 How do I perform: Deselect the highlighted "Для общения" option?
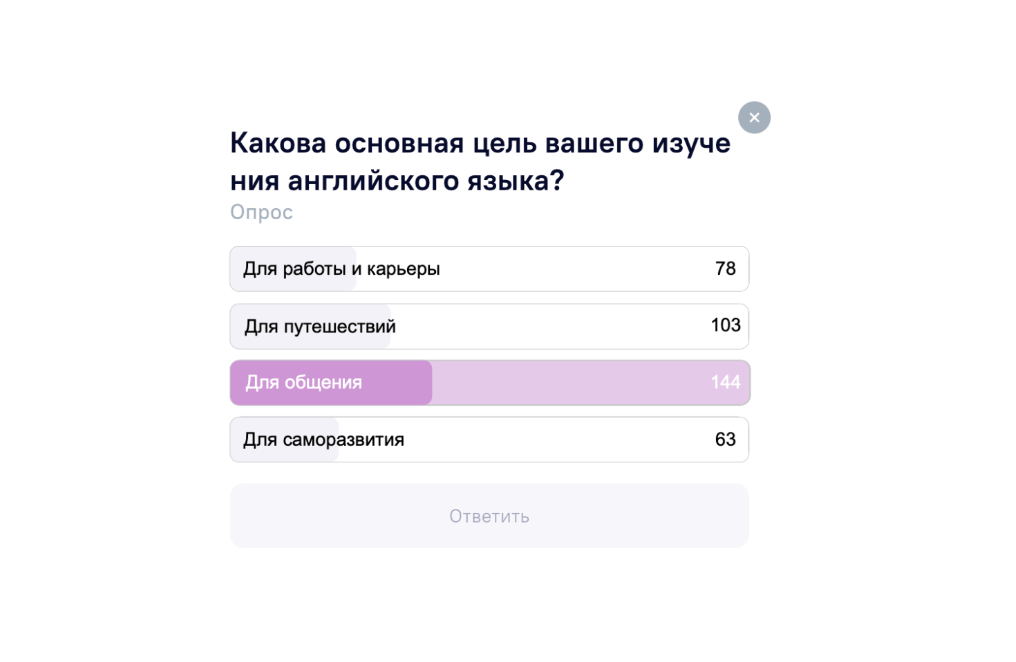click(x=304, y=383)
